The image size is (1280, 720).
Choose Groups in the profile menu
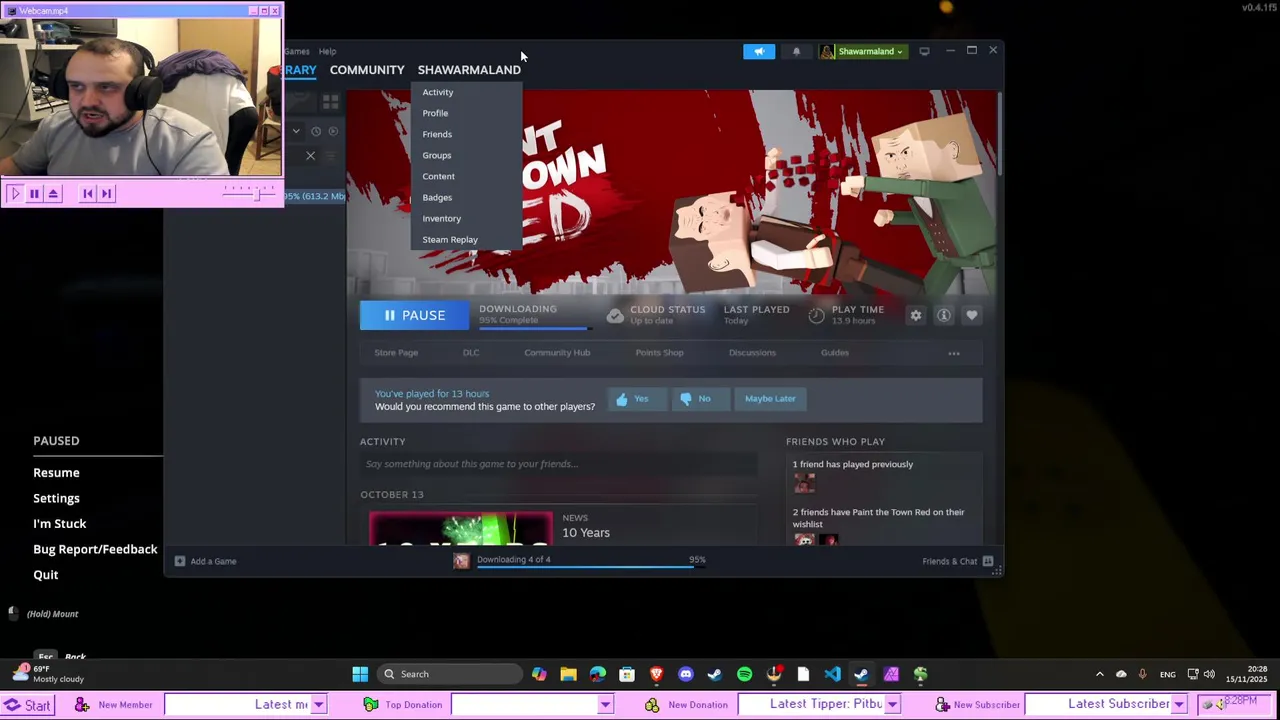[437, 155]
